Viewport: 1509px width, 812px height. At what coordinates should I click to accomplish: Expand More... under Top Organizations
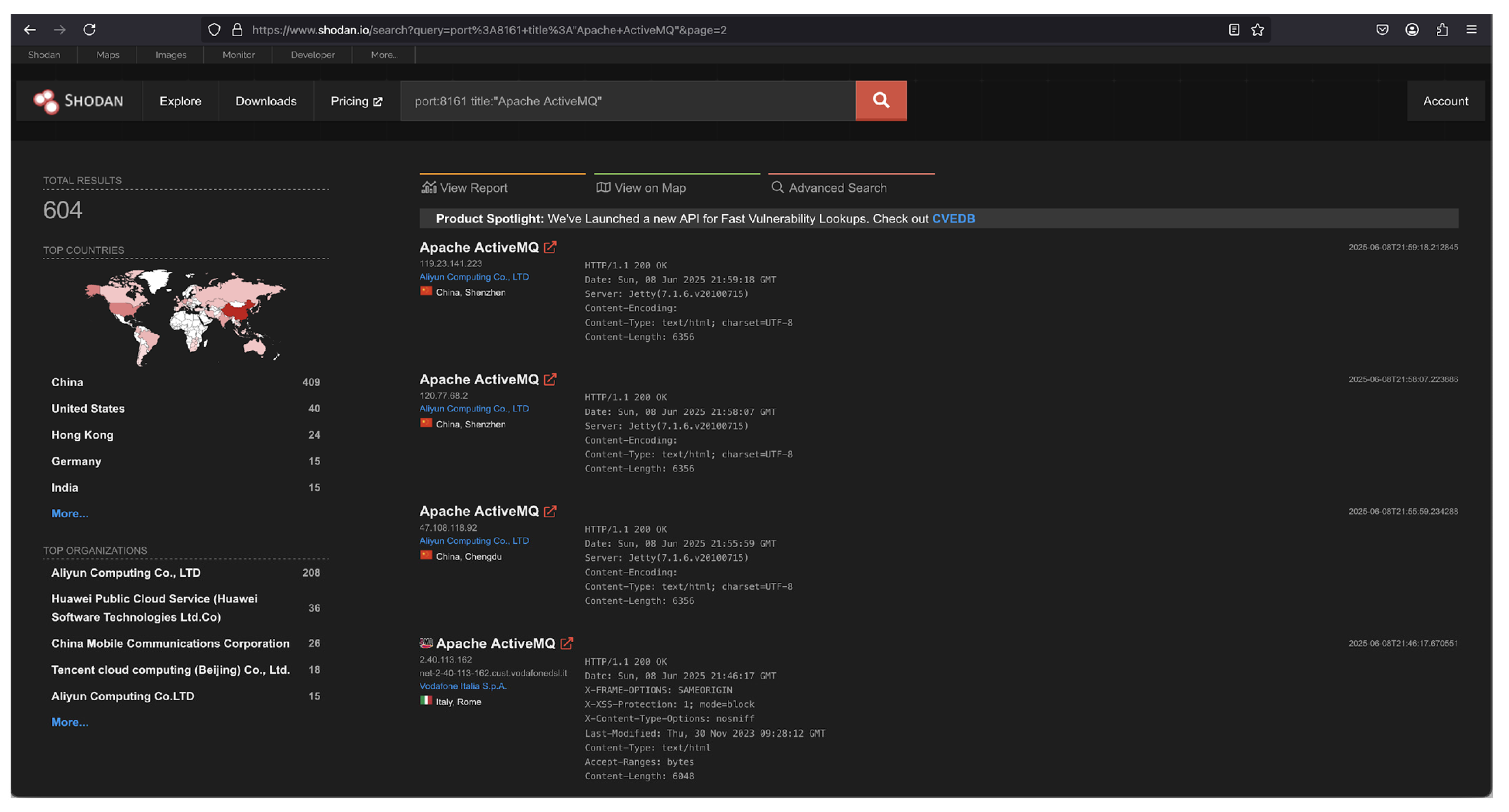pyautogui.click(x=70, y=722)
